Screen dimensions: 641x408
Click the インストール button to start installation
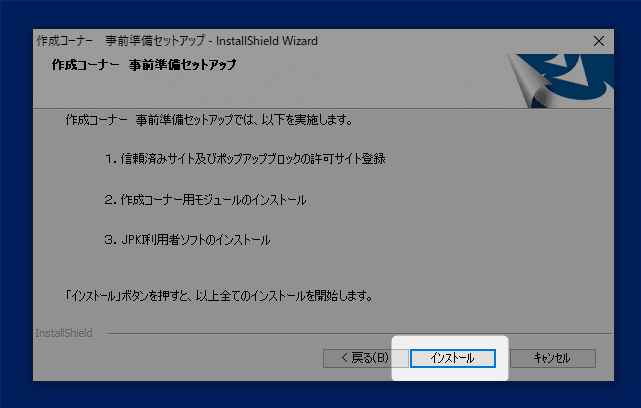(x=453, y=358)
